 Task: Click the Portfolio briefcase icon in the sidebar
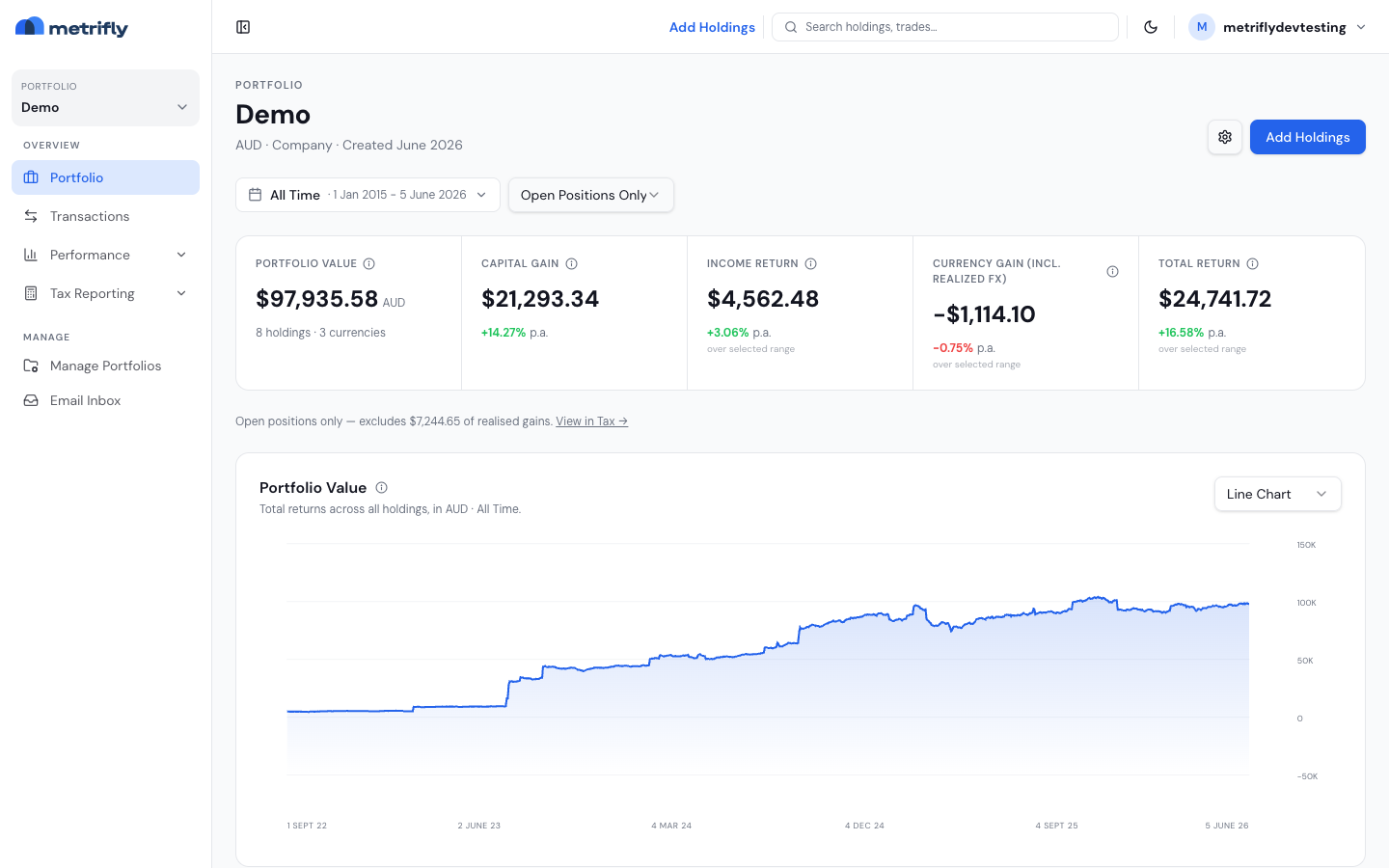[31, 177]
